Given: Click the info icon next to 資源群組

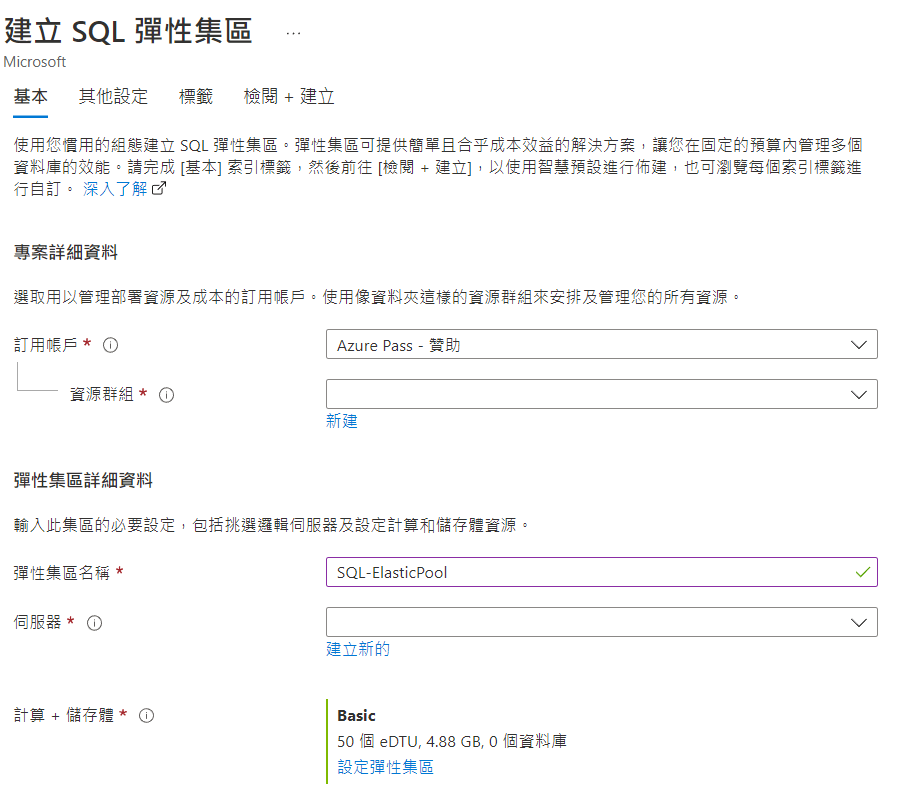Looking at the screenshot, I should [x=167, y=395].
